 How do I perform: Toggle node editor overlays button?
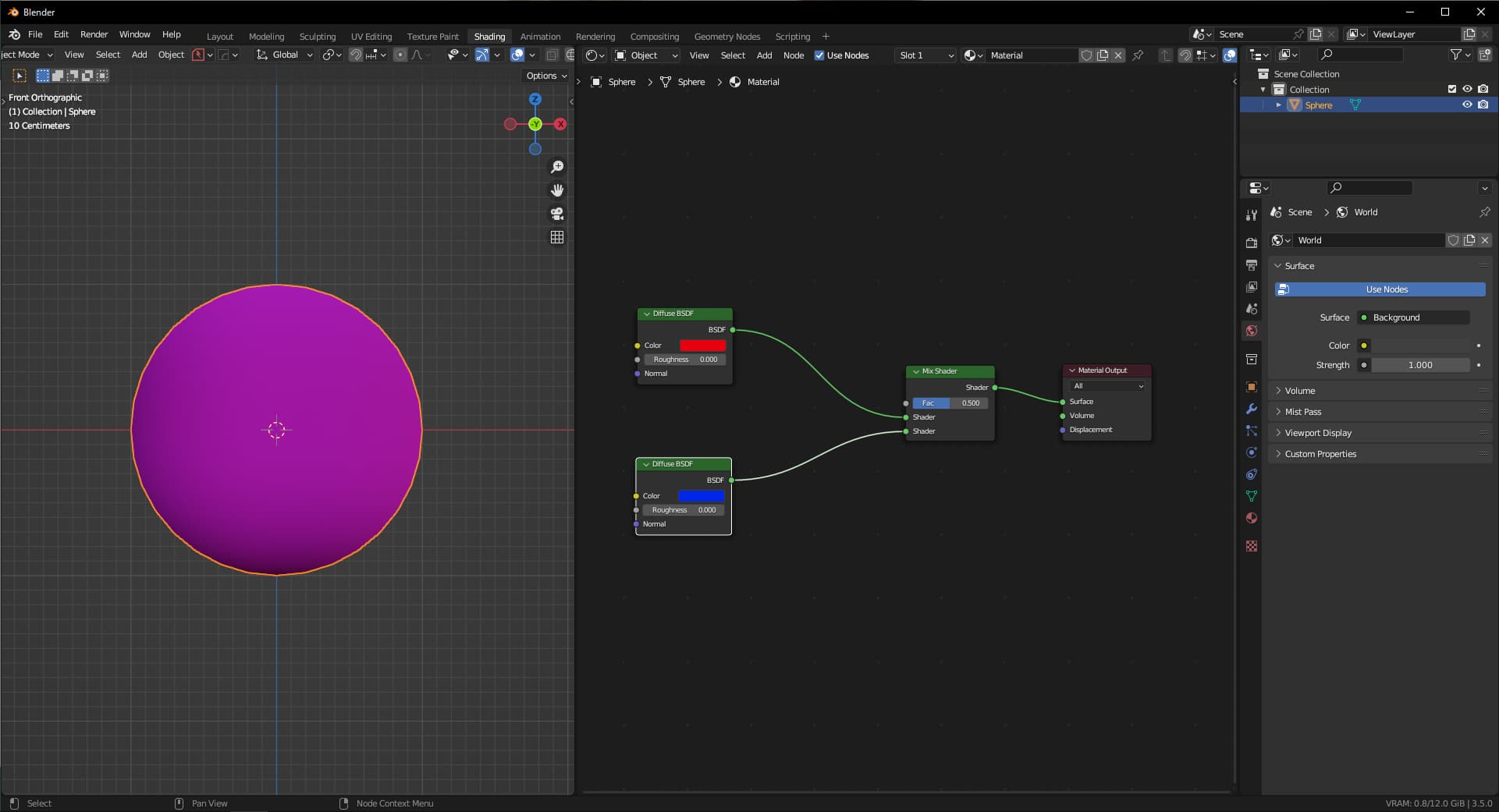1230,55
